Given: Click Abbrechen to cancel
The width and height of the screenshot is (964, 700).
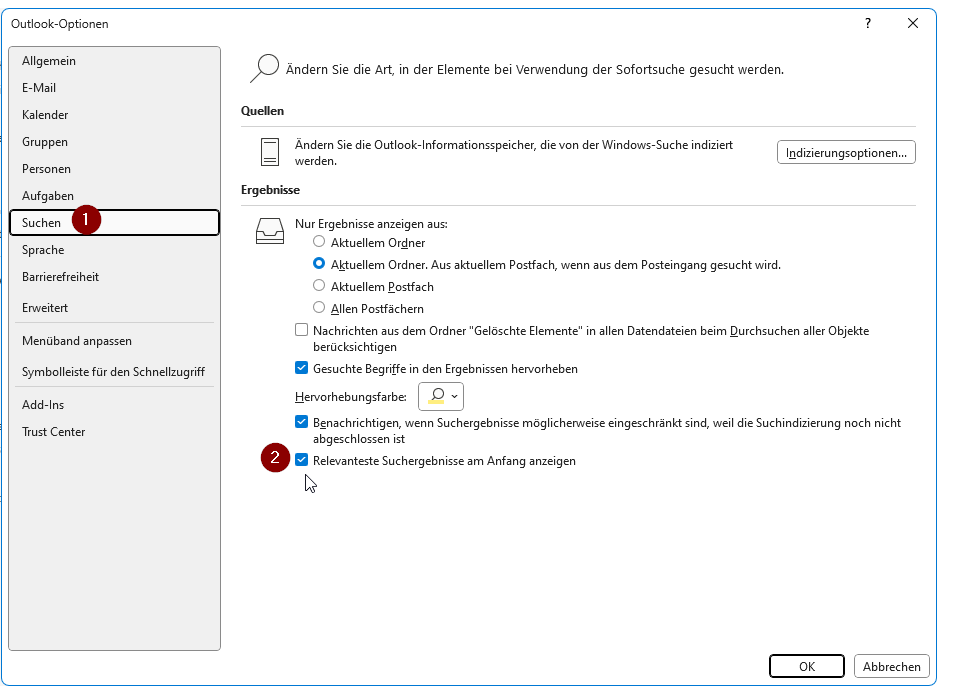Looking at the screenshot, I should coord(891,667).
